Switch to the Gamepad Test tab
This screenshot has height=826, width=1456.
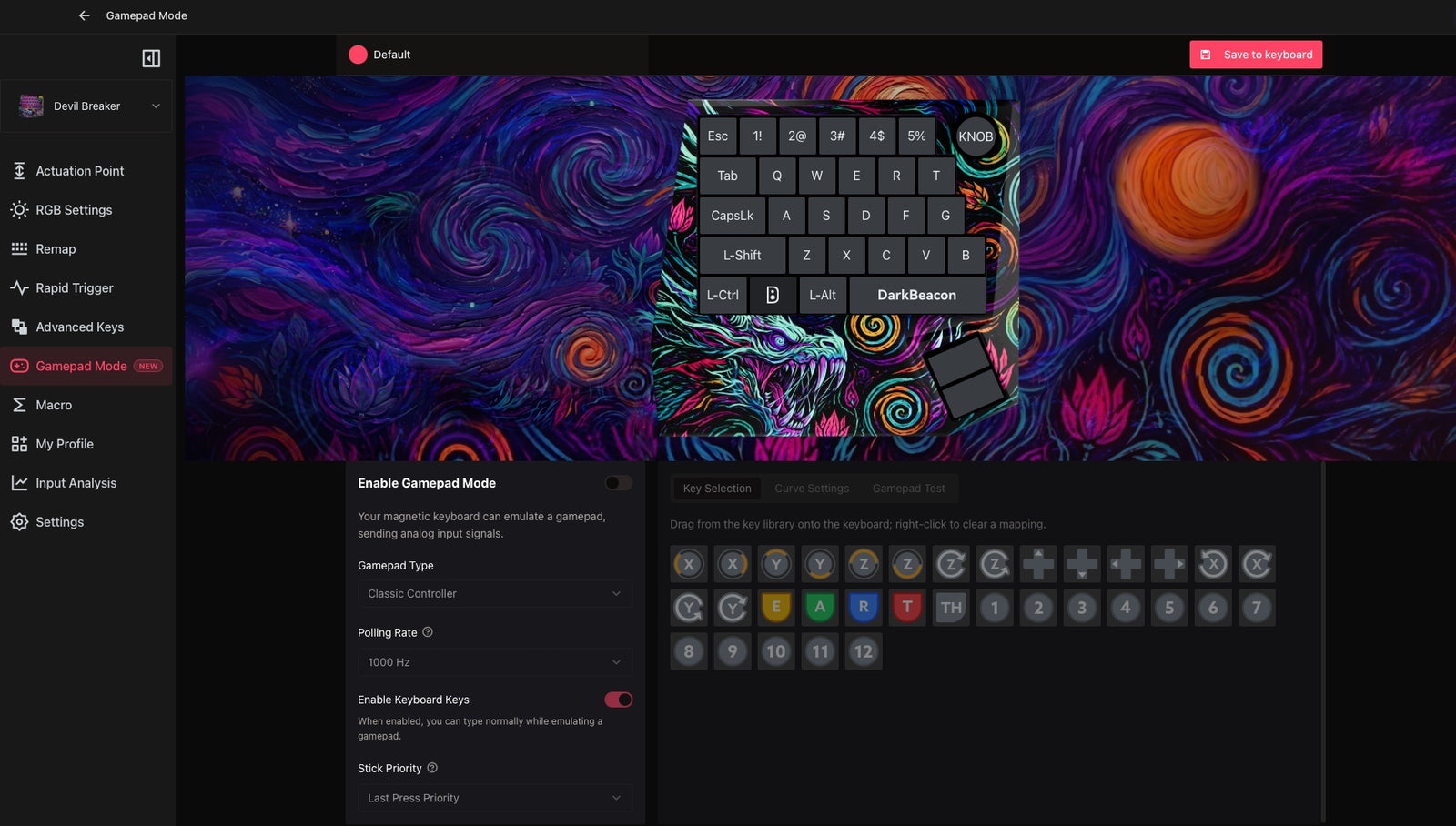tap(908, 489)
